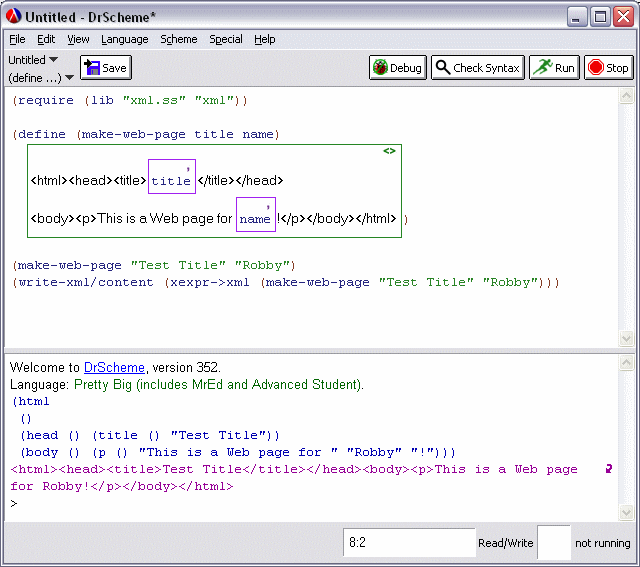Image resolution: width=640 pixels, height=567 pixels.
Task: Click the green running figure Run icon
Action: (543, 67)
